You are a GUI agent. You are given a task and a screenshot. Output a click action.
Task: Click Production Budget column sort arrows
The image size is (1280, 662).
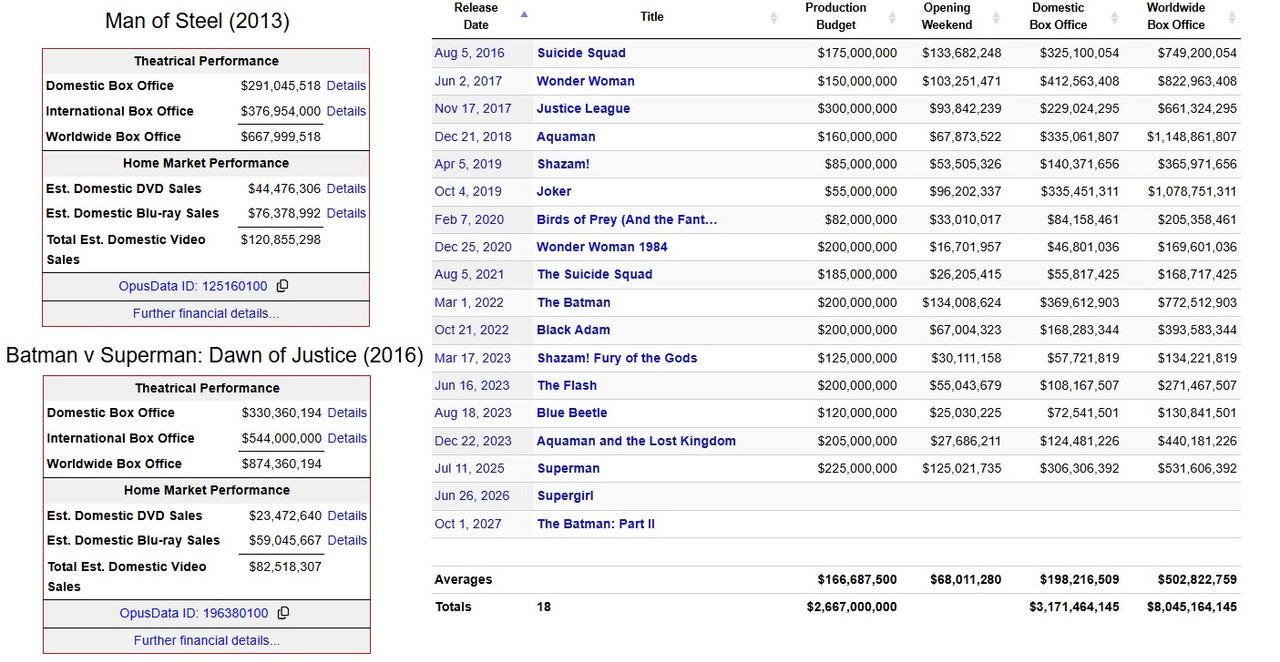pos(891,17)
